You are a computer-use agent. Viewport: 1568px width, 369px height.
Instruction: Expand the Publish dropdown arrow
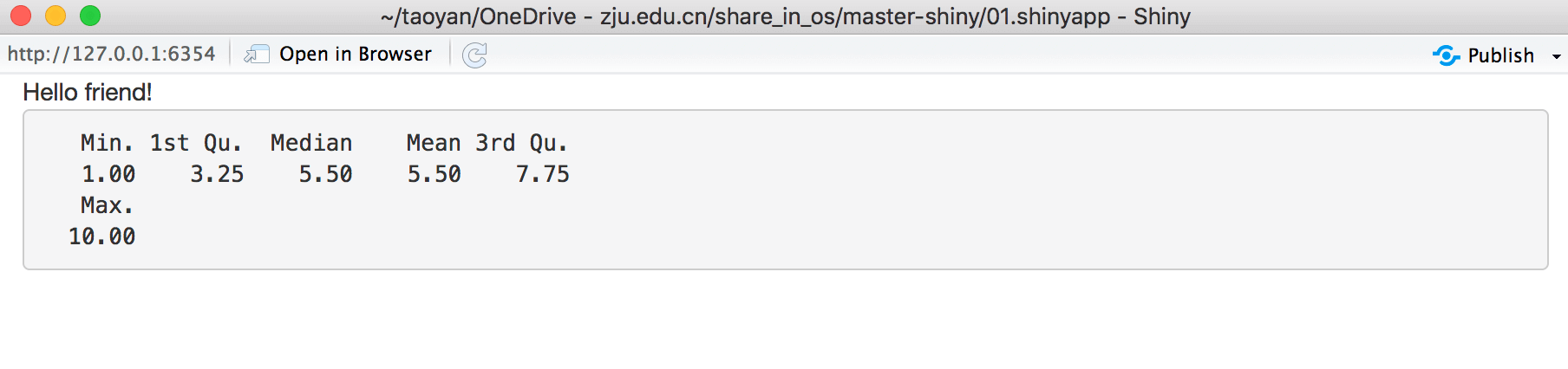[x=1557, y=56]
